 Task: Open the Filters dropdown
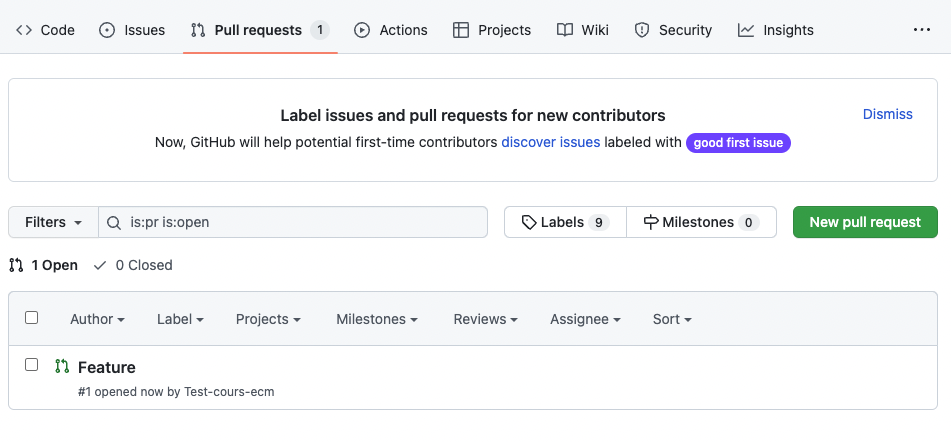coord(53,222)
